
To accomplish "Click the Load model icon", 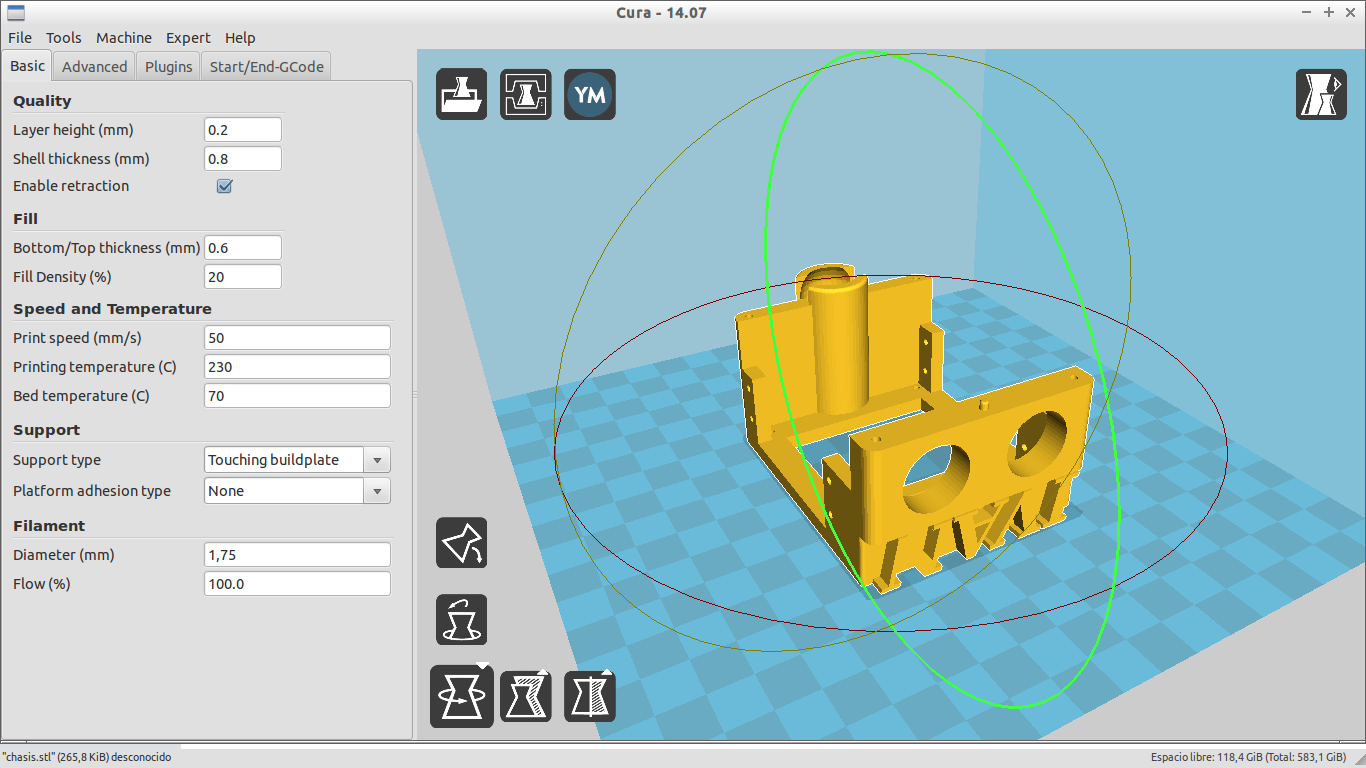I will (x=462, y=95).
